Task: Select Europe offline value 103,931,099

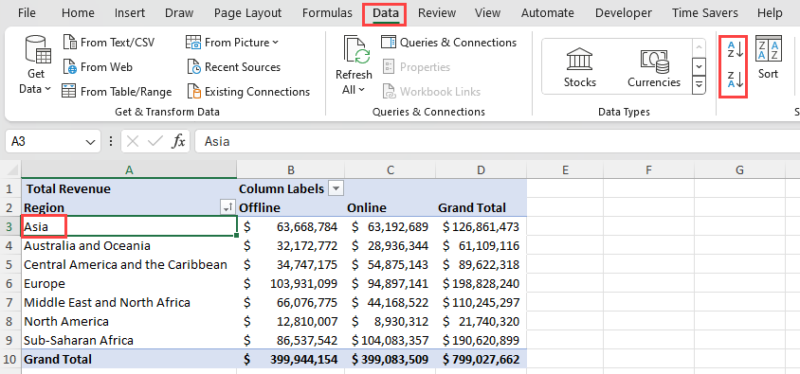Action: [x=291, y=284]
